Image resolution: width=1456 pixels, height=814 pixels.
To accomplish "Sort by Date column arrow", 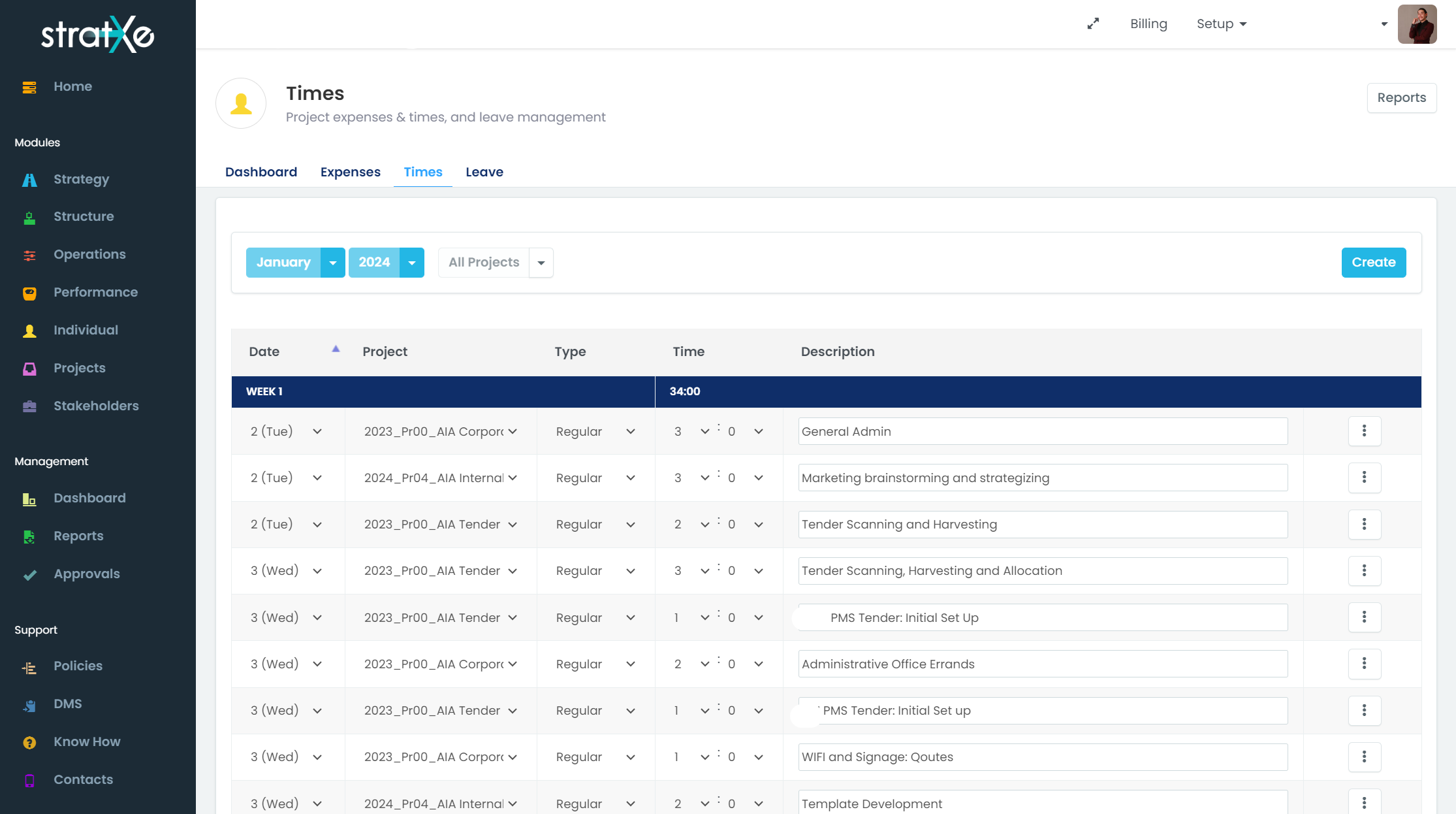I will click(336, 350).
